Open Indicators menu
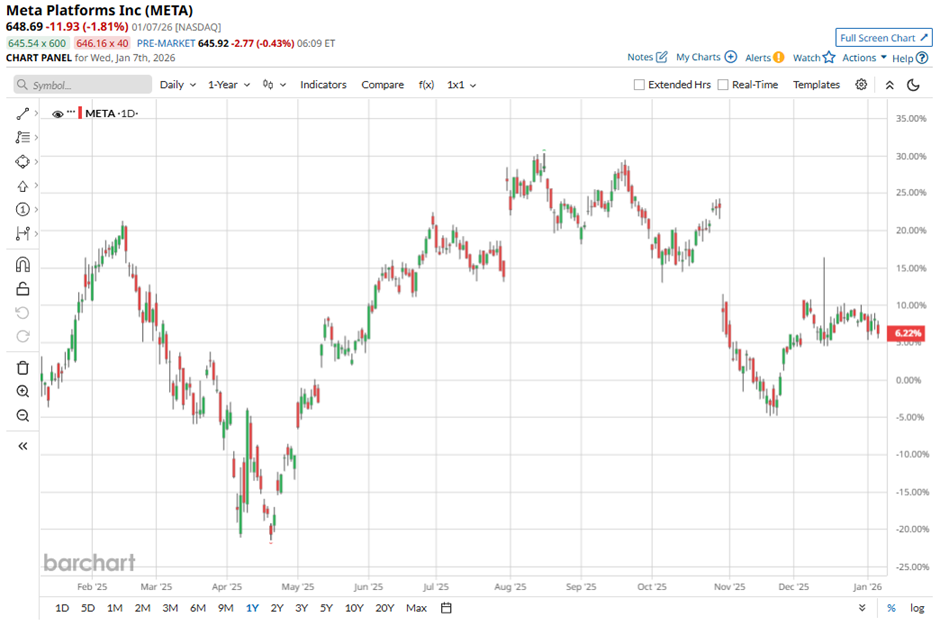Screen dimensions: 940x626 coord(323,85)
